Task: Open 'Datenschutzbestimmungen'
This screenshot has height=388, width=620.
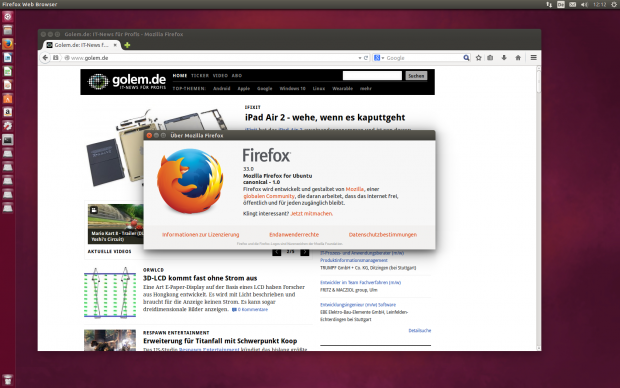Action: 382,235
